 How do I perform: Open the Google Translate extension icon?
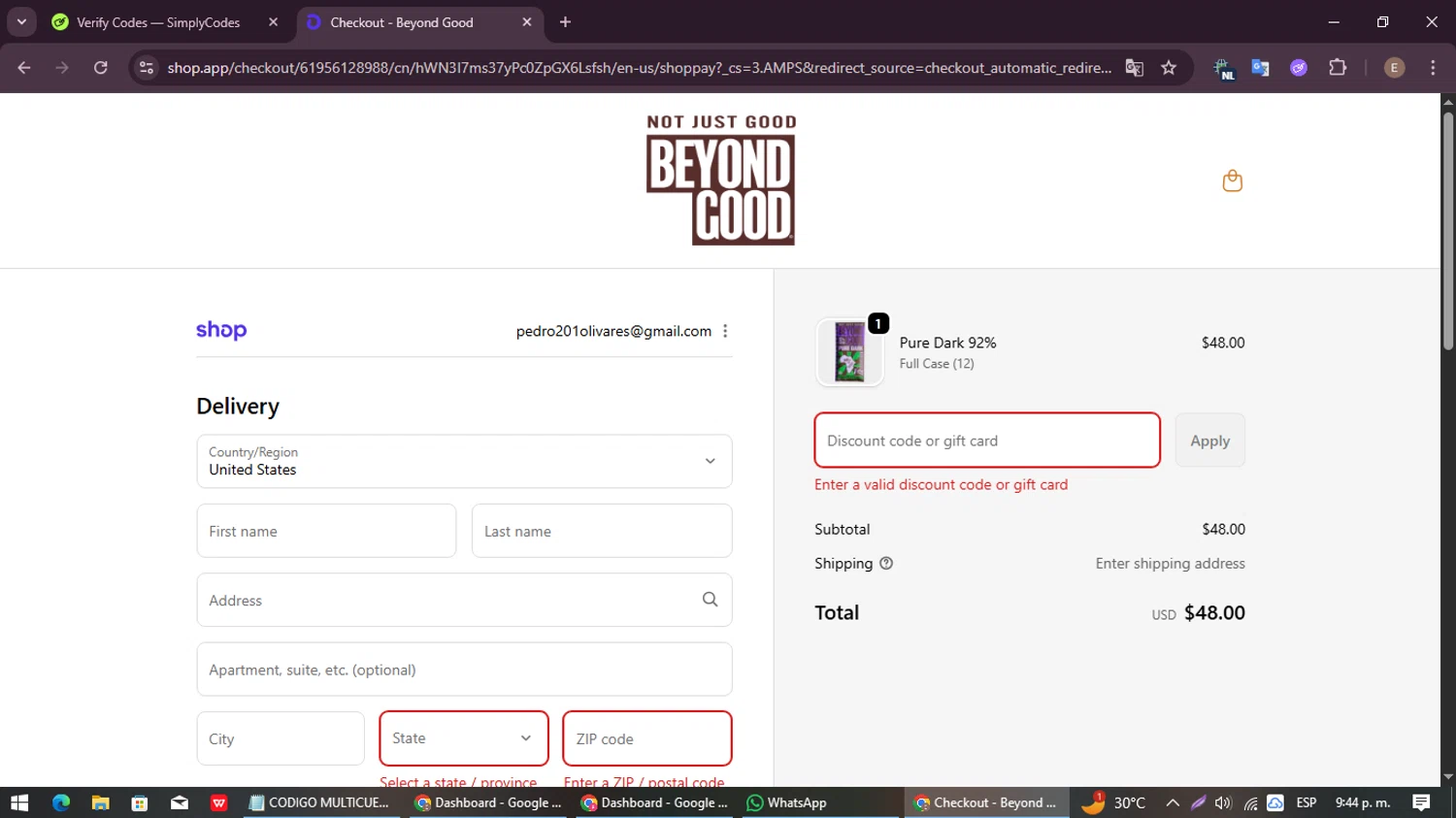[1260, 68]
